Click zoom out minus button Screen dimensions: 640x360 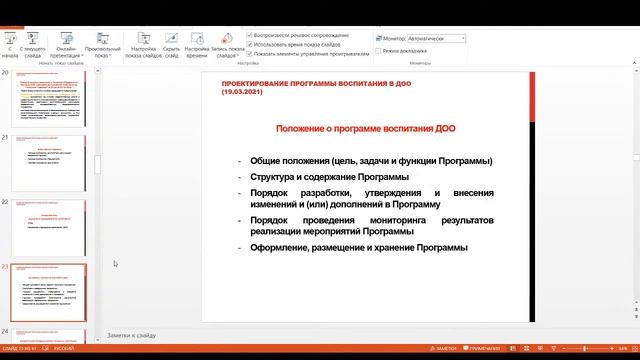(x=564, y=349)
